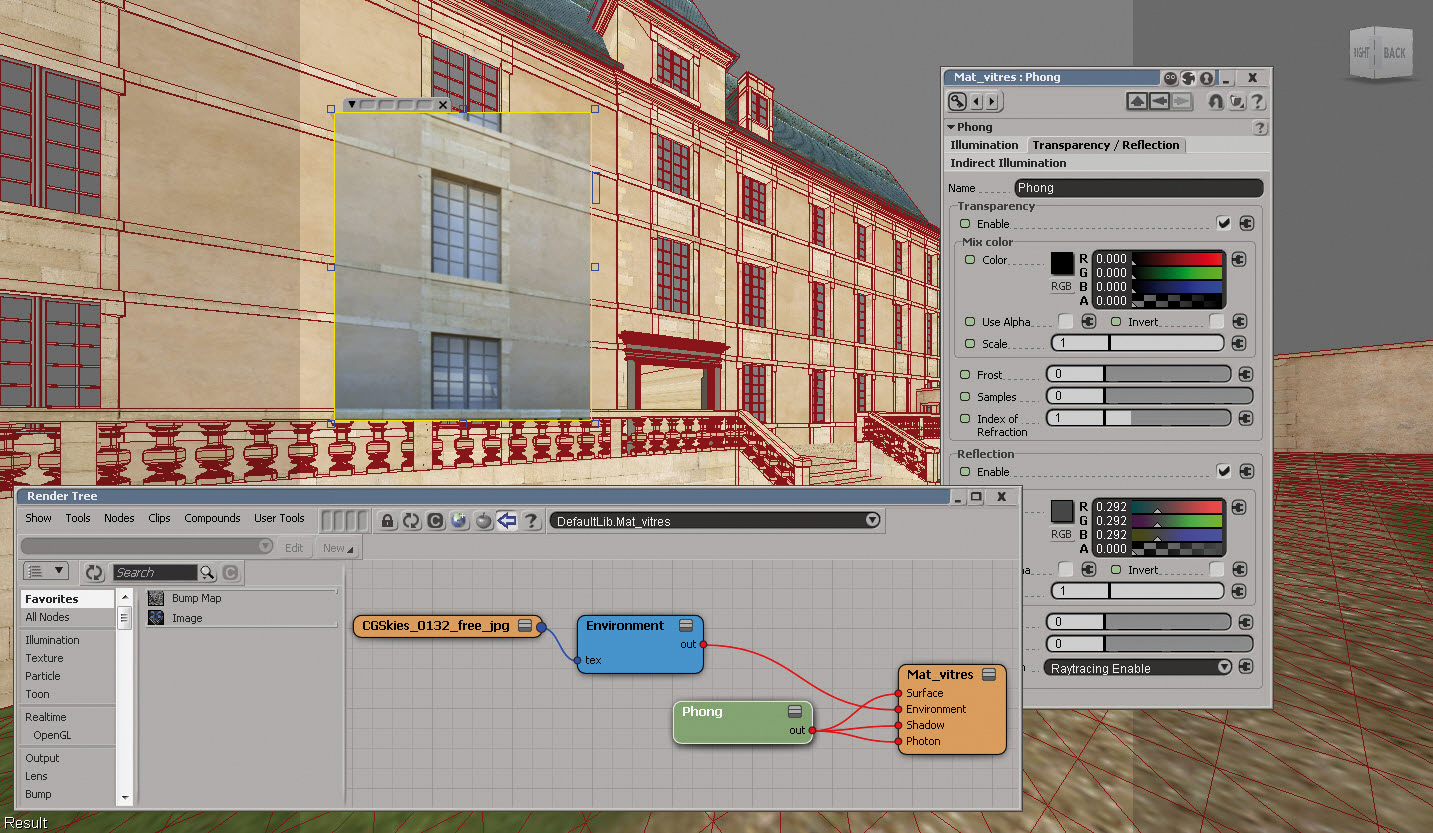The width and height of the screenshot is (1433, 833).
Task: Click the blue left arrow icon in Render Tree
Action: click(x=507, y=520)
